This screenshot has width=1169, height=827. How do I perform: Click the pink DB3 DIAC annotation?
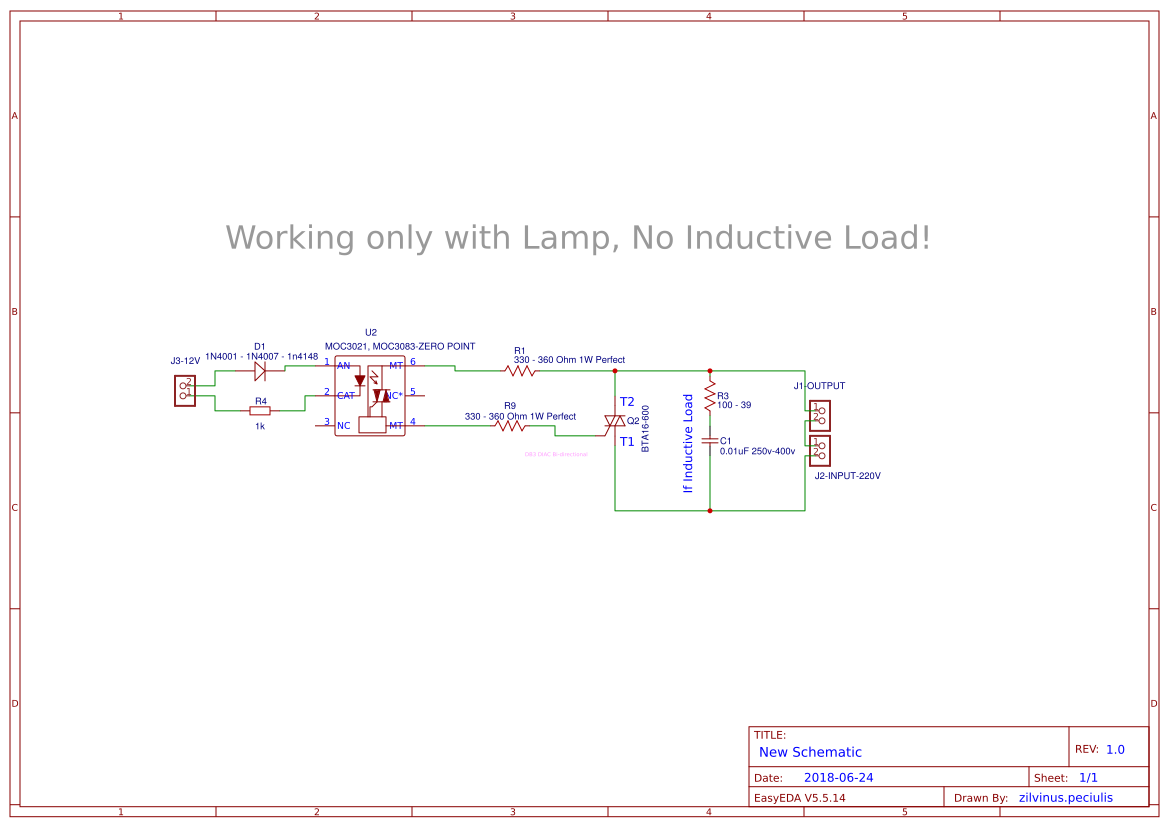tap(555, 453)
